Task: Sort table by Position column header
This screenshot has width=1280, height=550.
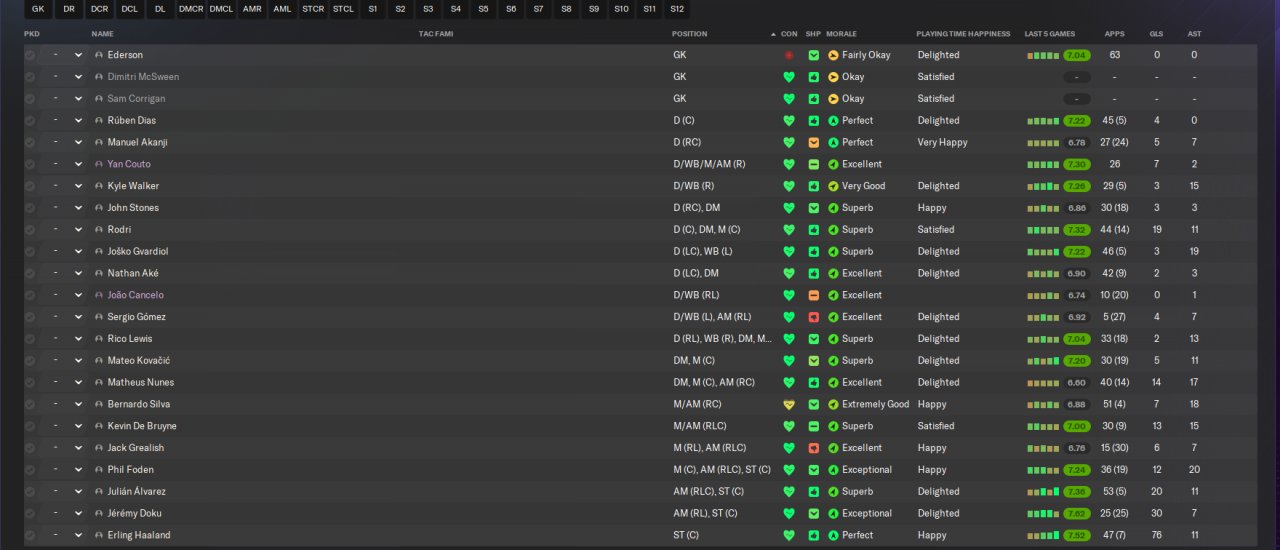Action: coord(689,34)
